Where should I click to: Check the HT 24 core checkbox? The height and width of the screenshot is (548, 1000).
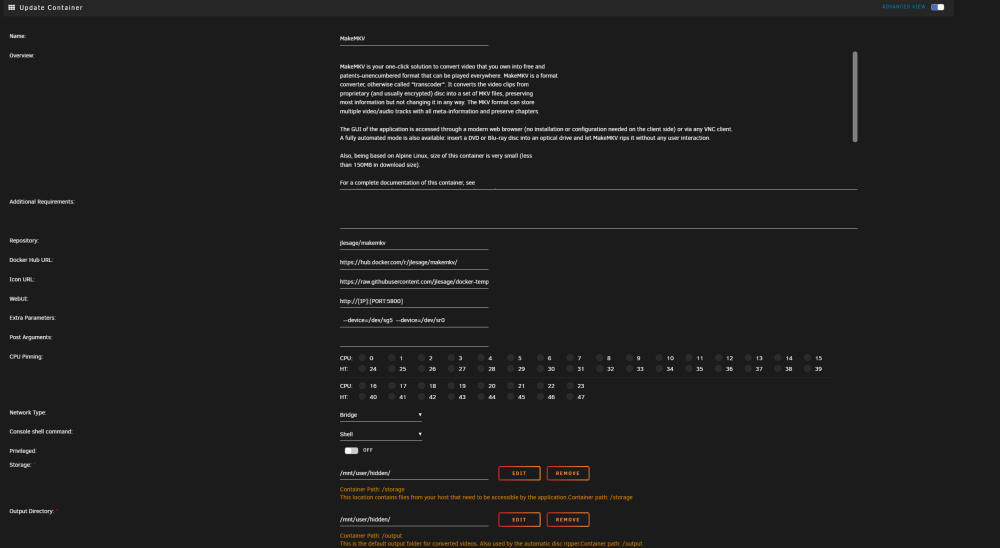coord(362,369)
